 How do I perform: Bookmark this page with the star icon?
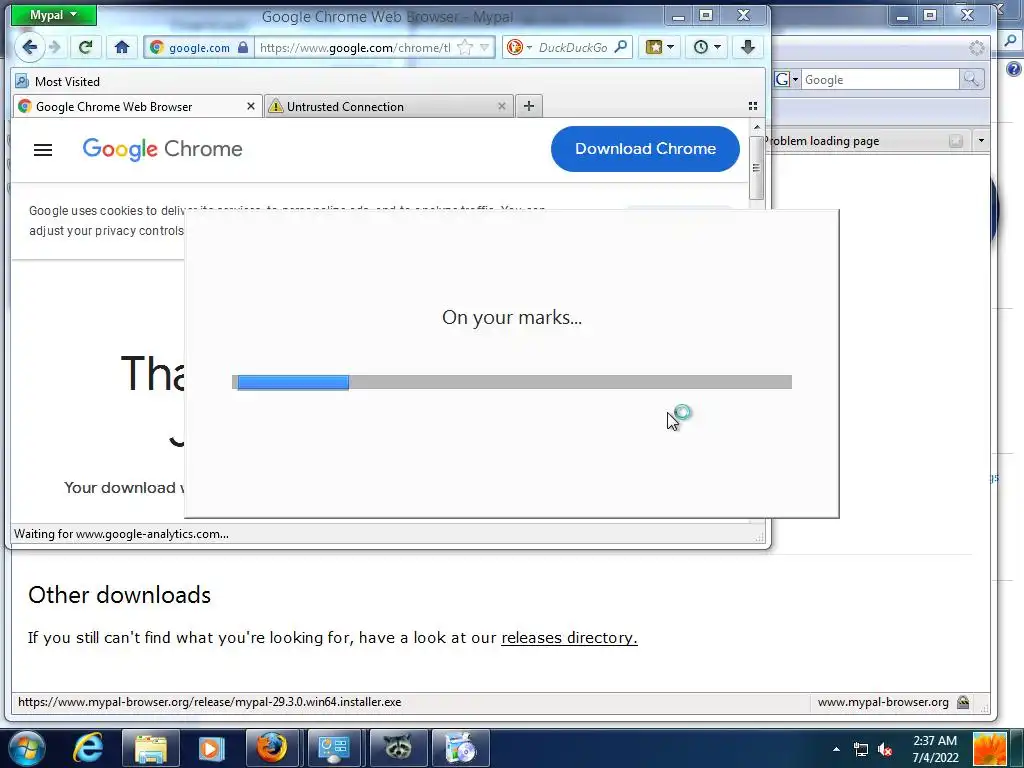[x=465, y=47]
